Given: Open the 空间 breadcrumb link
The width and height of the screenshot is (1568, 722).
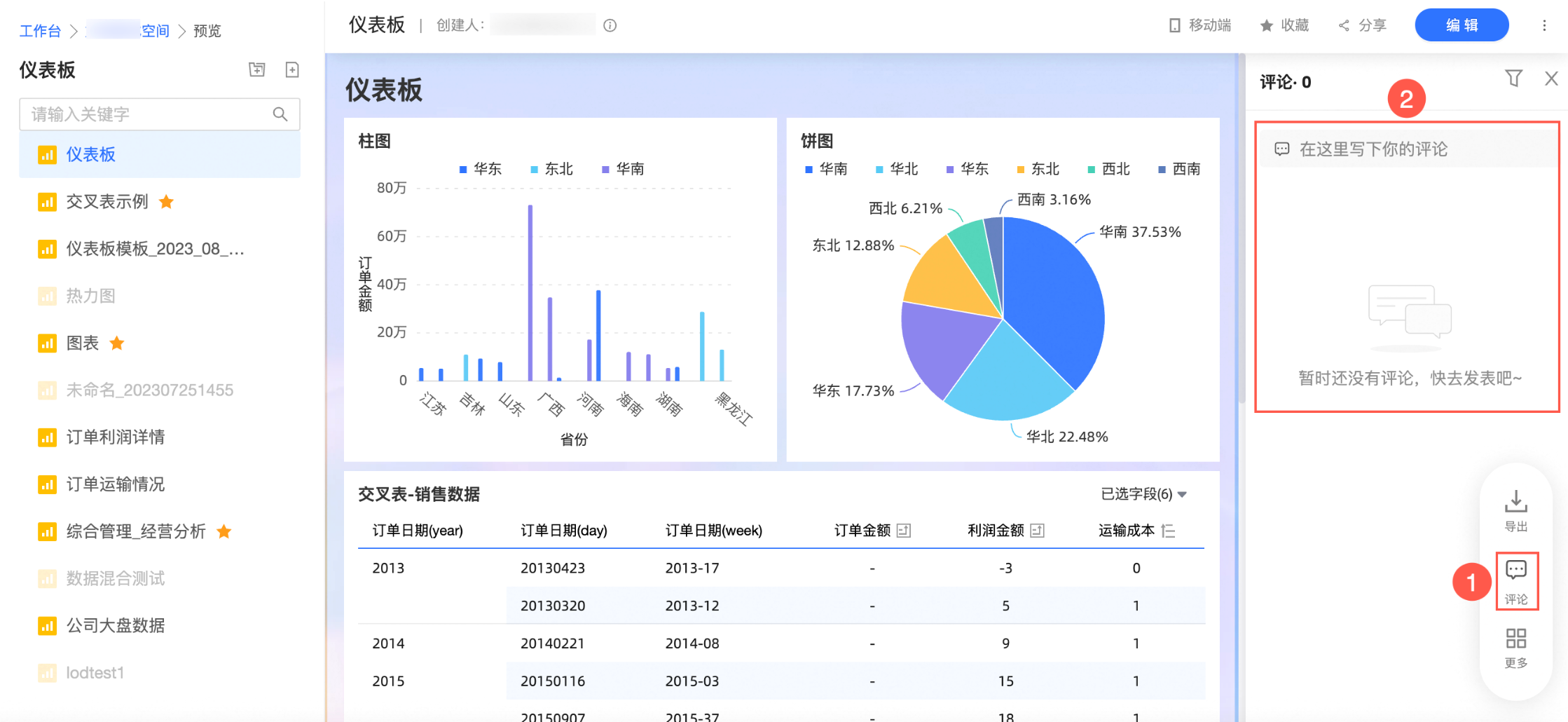Looking at the screenshot, I should (155, 31).
